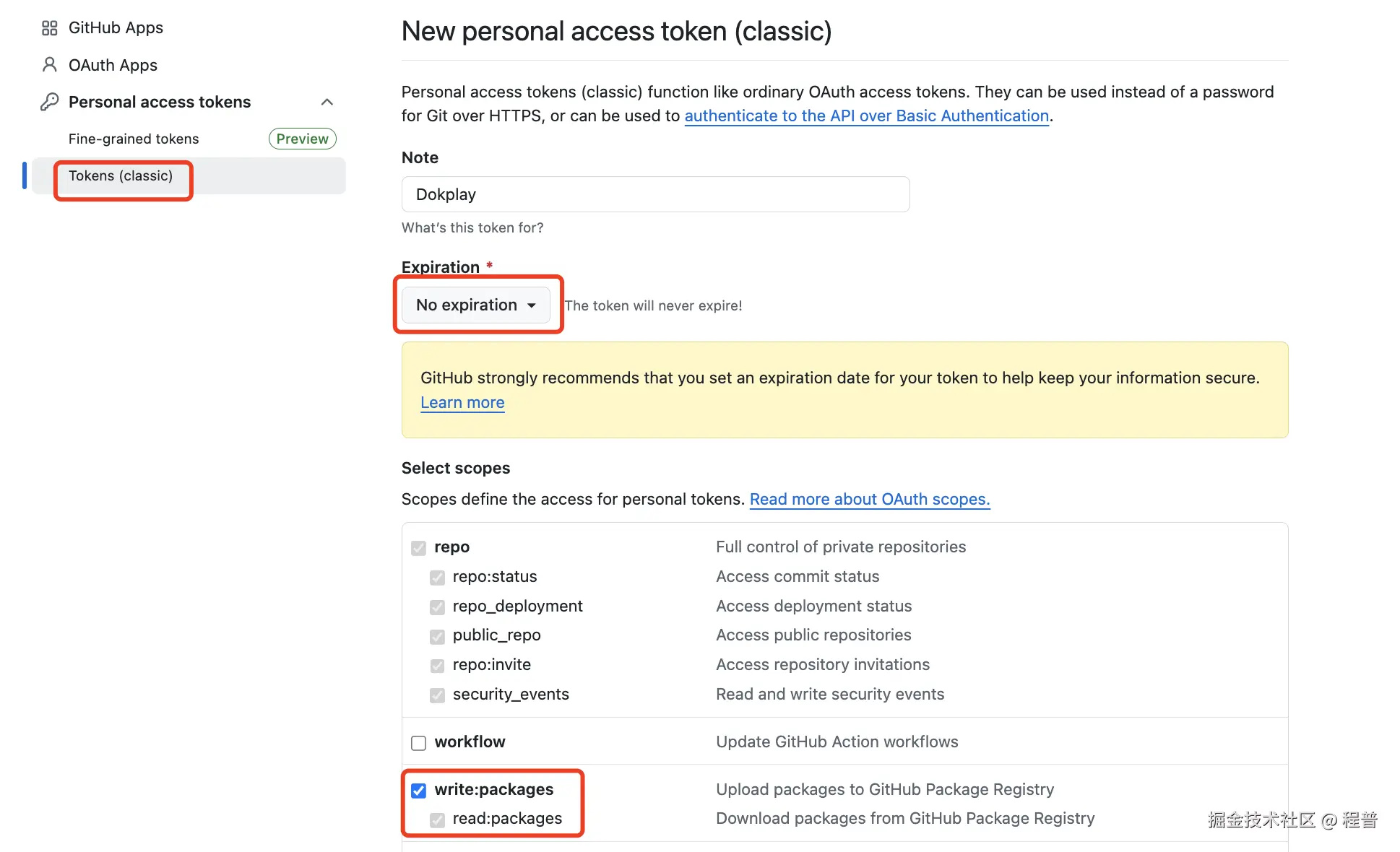Click the repo scope checkbox

click(x=419, y=548)
